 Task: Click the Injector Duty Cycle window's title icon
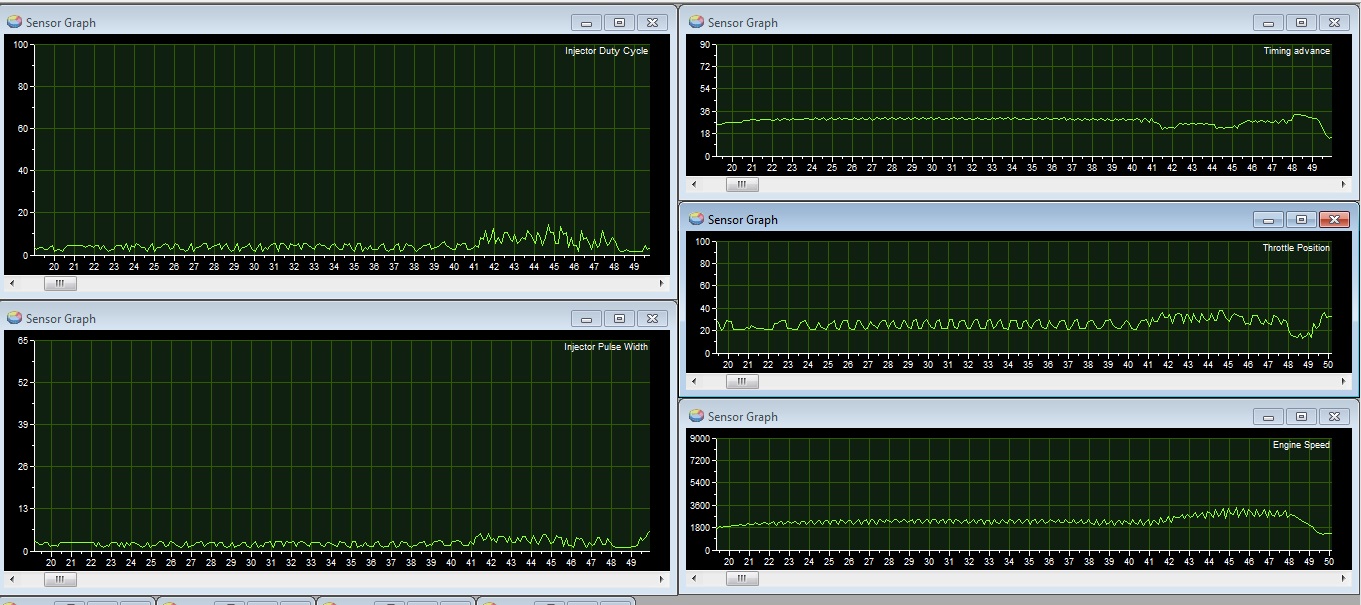pyautogui.click(x=14, y=22)
